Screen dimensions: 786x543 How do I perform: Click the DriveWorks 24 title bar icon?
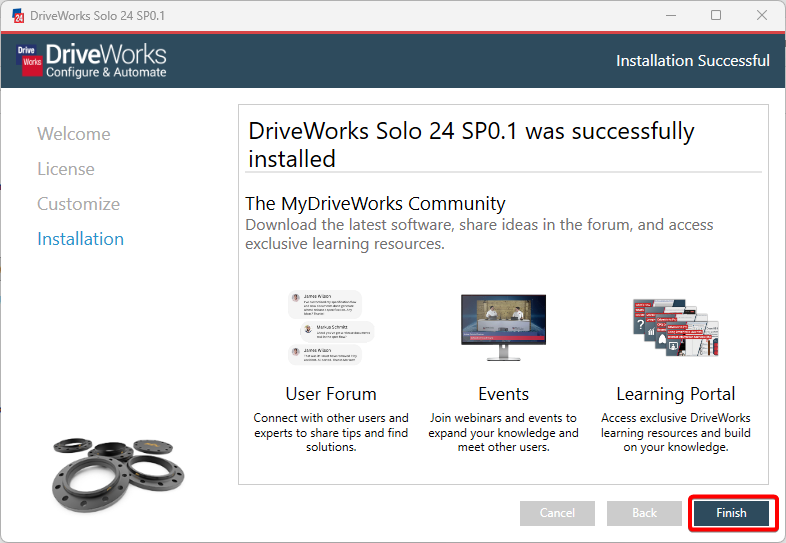(x=18, y=16)
